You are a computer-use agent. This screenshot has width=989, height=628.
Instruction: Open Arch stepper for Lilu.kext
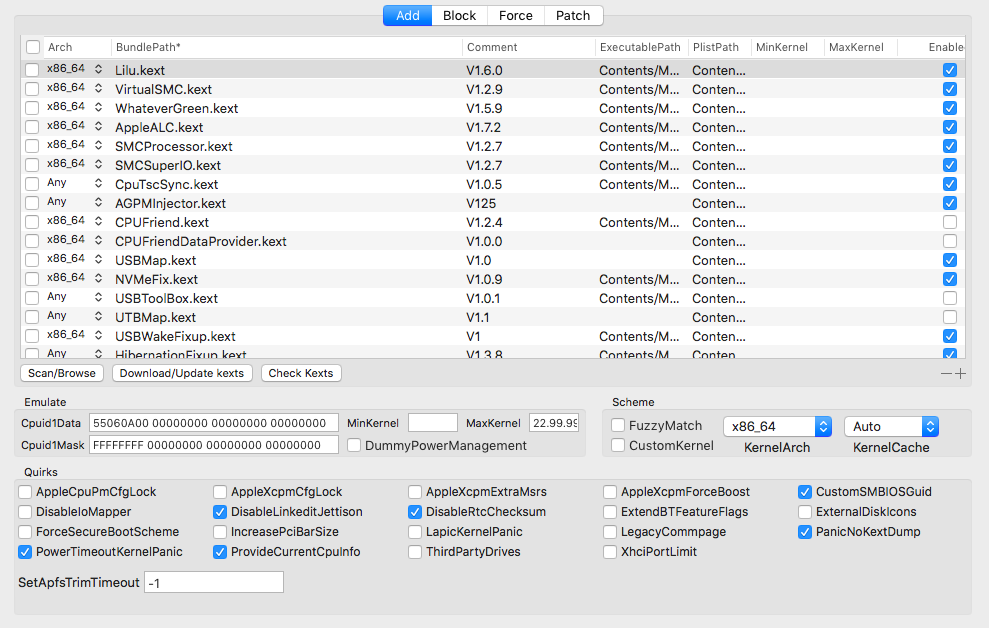coord(98,69)
